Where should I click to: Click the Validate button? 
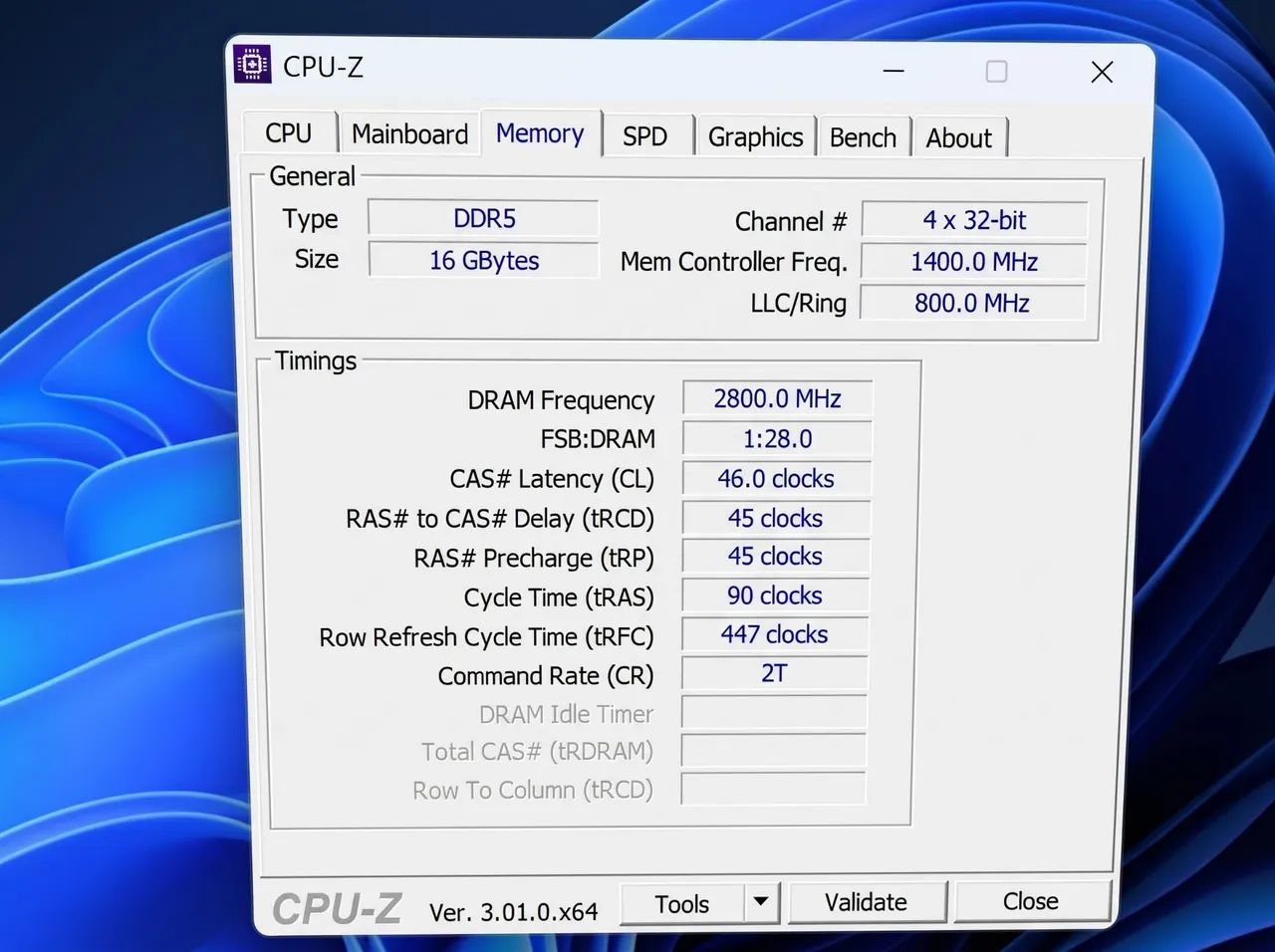coord(866,902)
